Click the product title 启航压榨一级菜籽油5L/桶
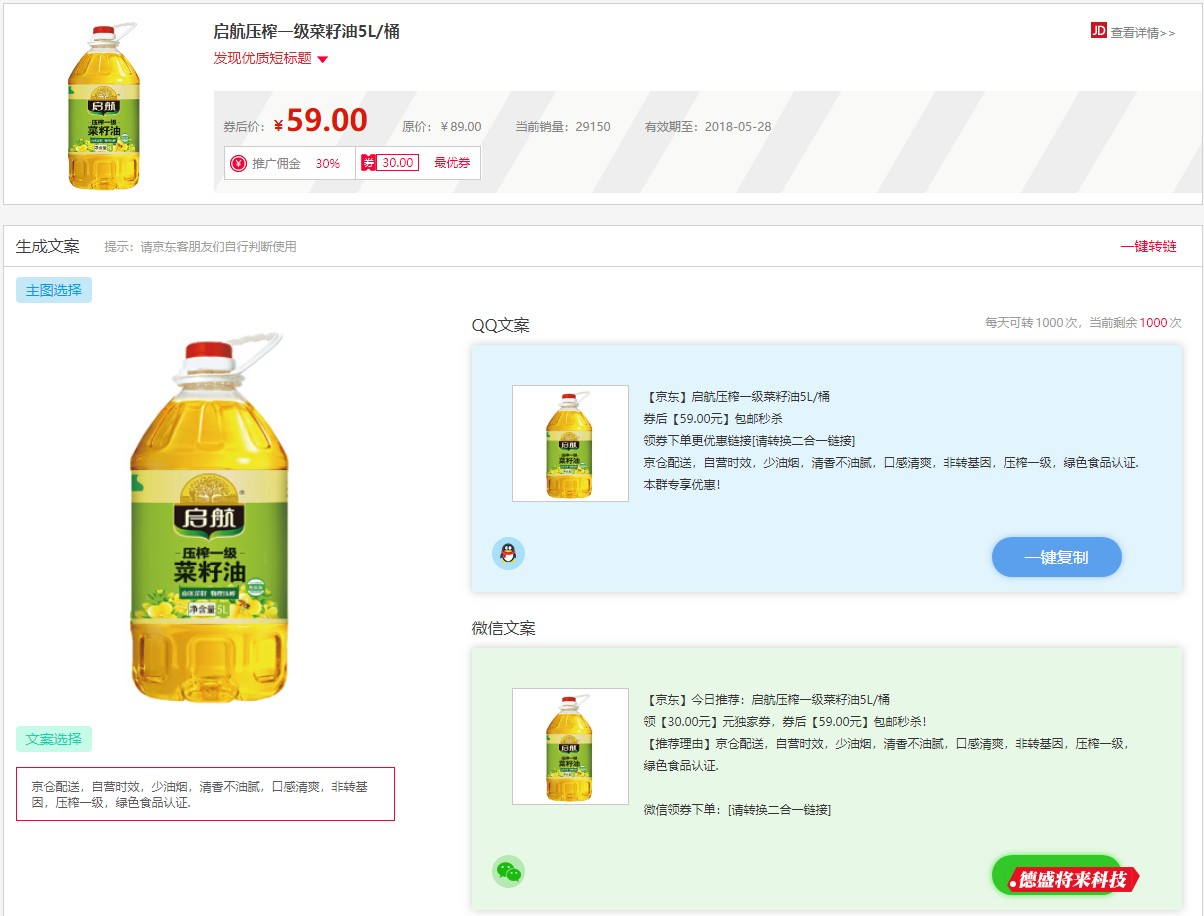The height and width of the screenshot is (916, 1204). click(307, 32)
